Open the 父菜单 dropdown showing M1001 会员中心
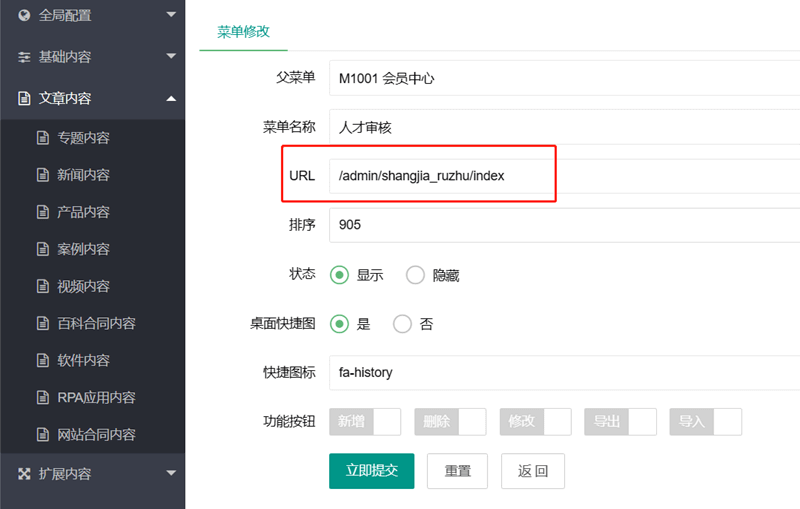The width and height of the screenshot is (800, 509). pyautogui.click(x=564, y=78)
